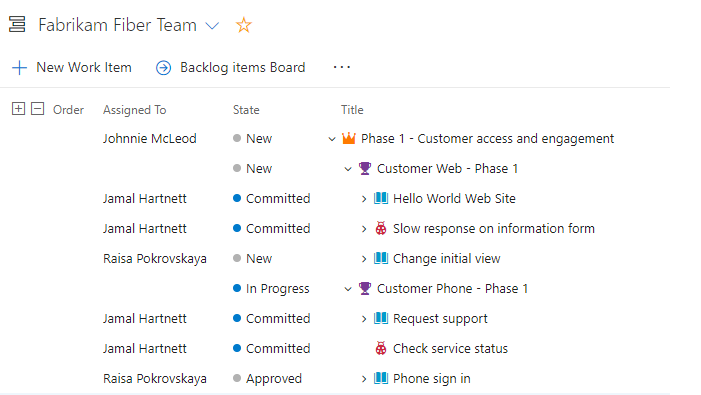Open the Check service status item
The image size is (701, 395).
[451, 349]
